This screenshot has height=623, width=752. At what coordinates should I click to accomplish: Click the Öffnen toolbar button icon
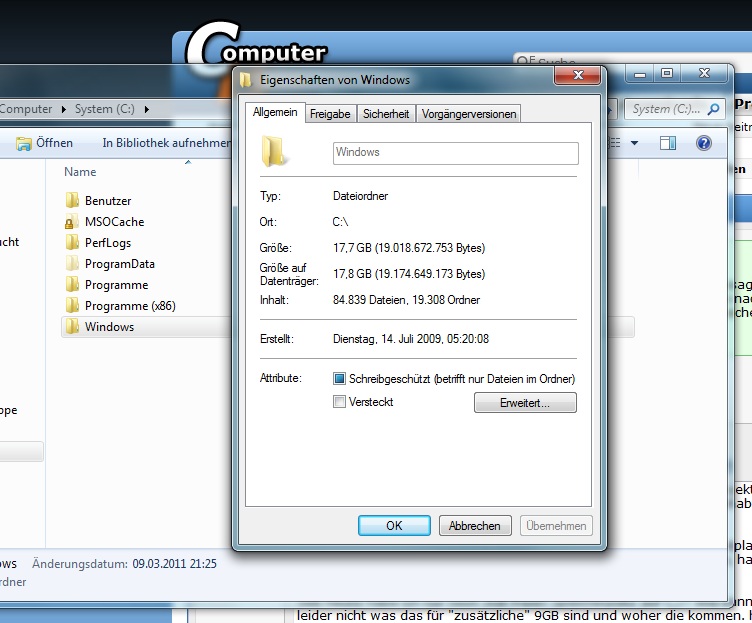coord(24,143)
